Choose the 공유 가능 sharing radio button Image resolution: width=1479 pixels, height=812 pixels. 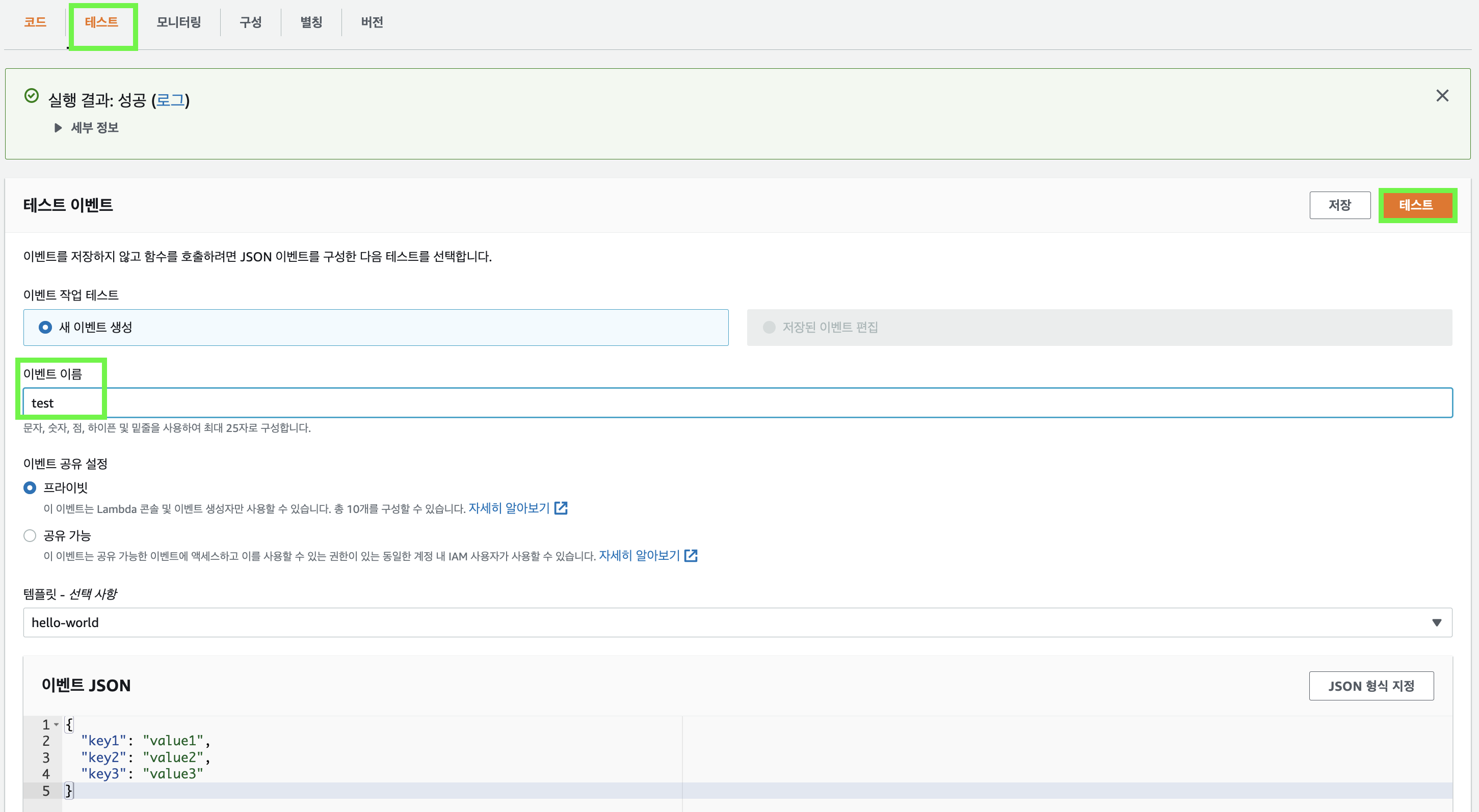30,535
